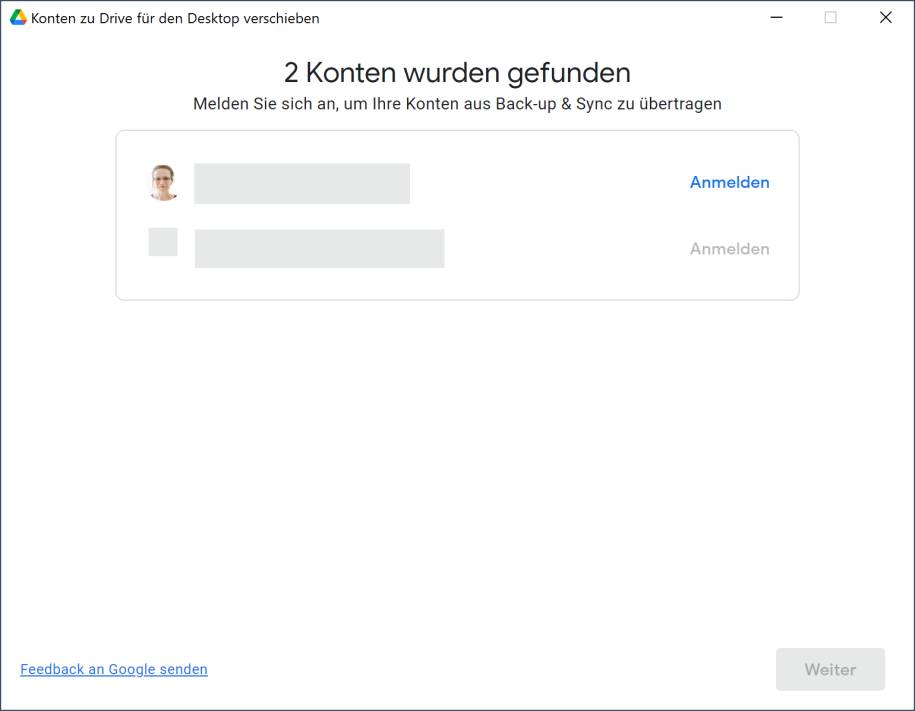
Task: Open 'Feedback an Google senden' link
Action: click(114, 669)
